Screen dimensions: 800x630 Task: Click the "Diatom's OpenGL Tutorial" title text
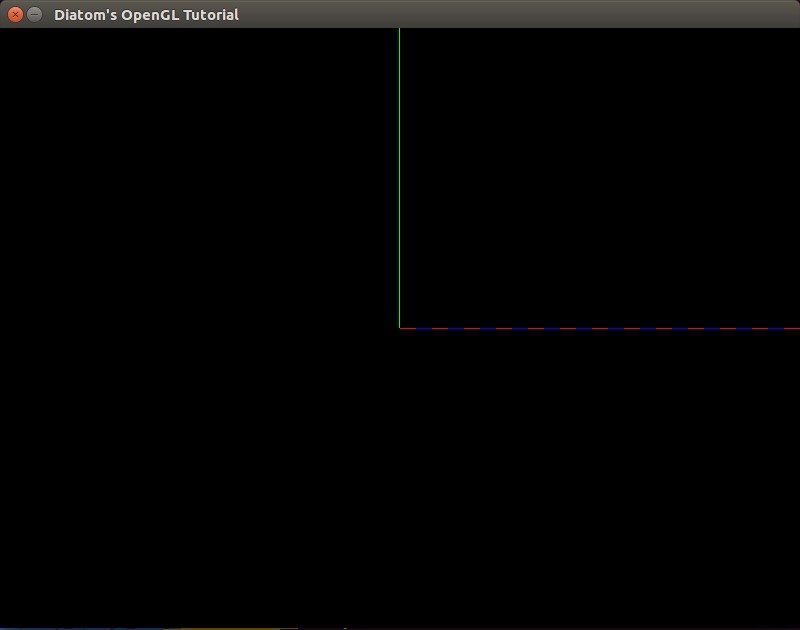[x=146, y=15]
